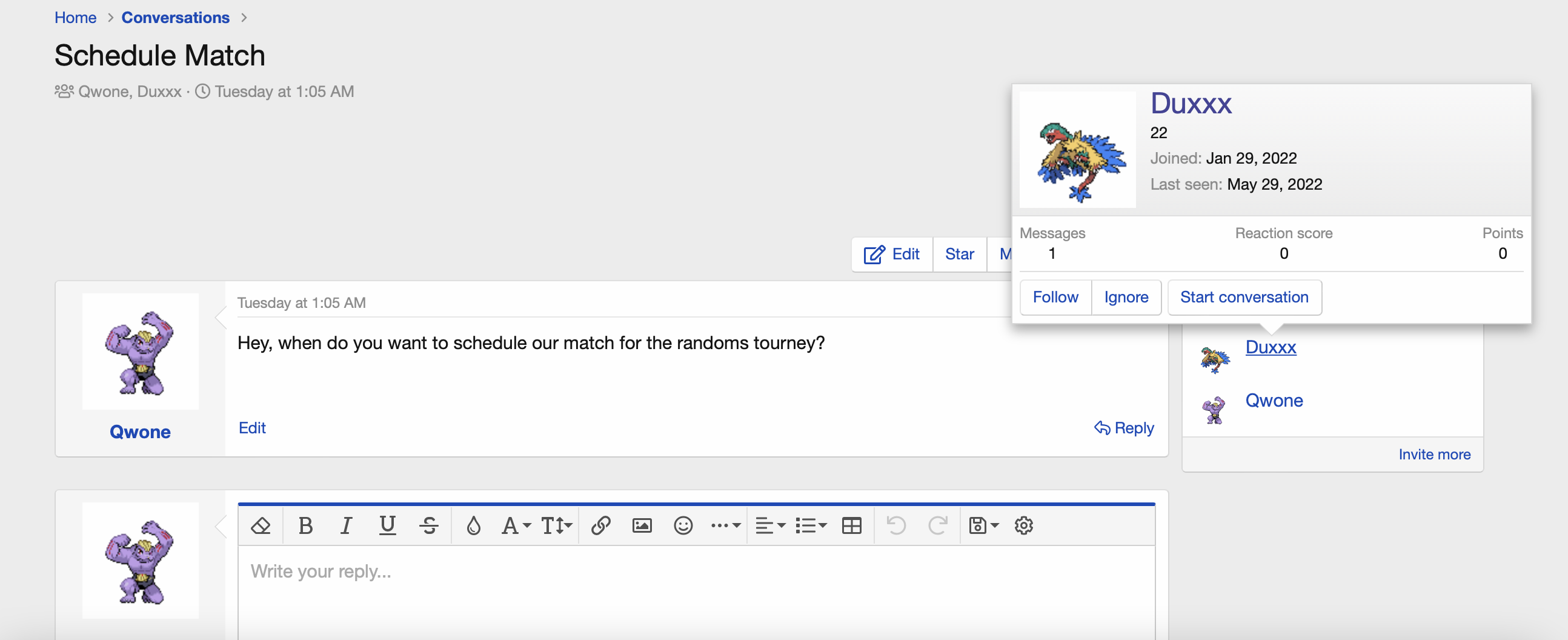Toggle italic text formatting

pos(346,525)
